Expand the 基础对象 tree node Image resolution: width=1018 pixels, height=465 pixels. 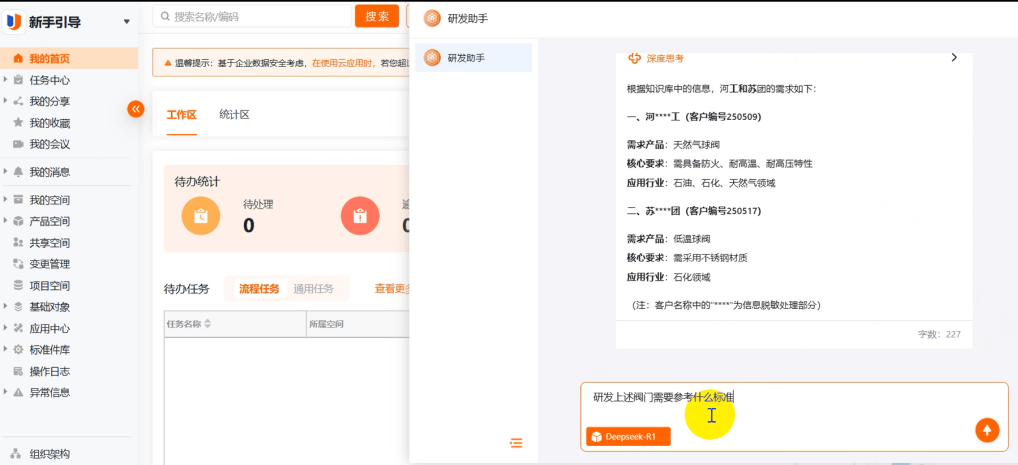coord(6,307)
